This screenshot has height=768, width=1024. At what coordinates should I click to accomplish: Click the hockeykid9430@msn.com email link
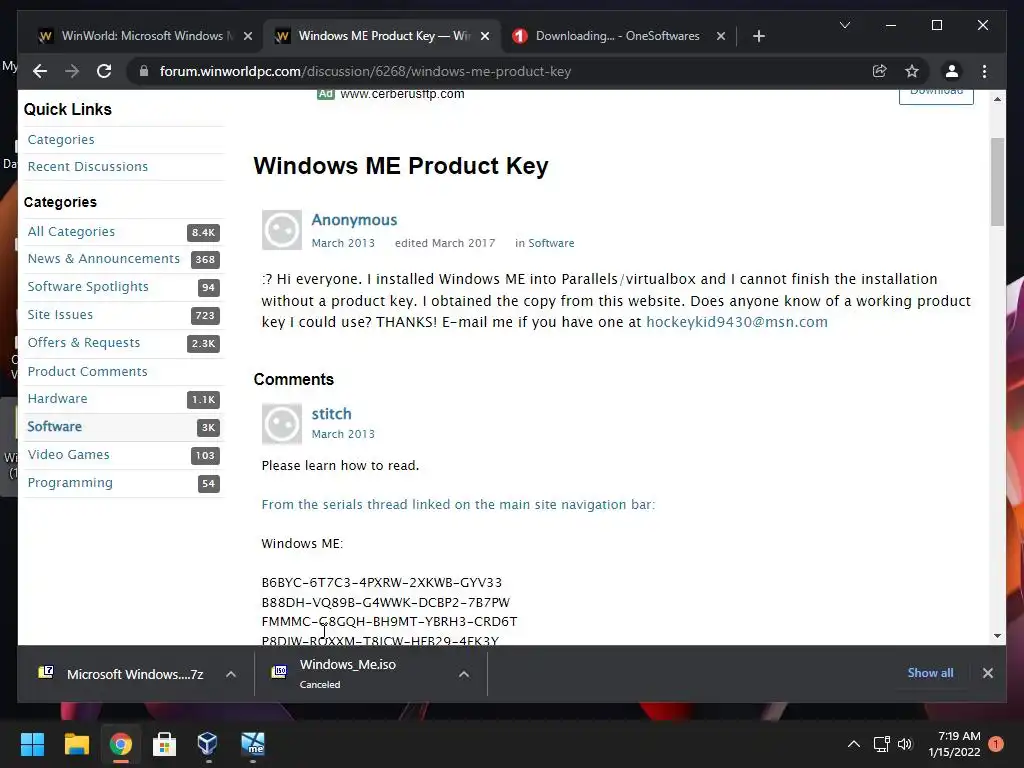pyautogui.click(x=737, y=322)
